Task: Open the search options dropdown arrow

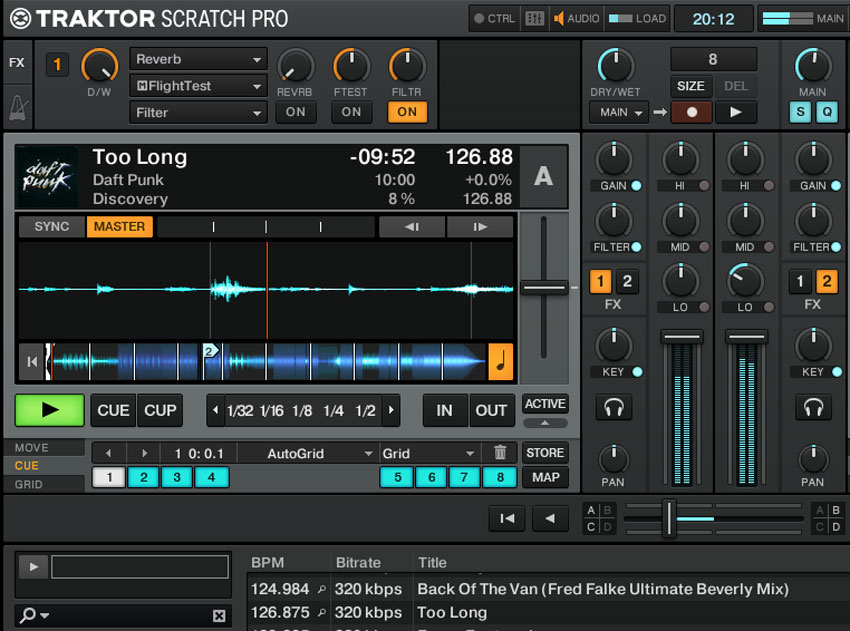Action: [44, 615]
